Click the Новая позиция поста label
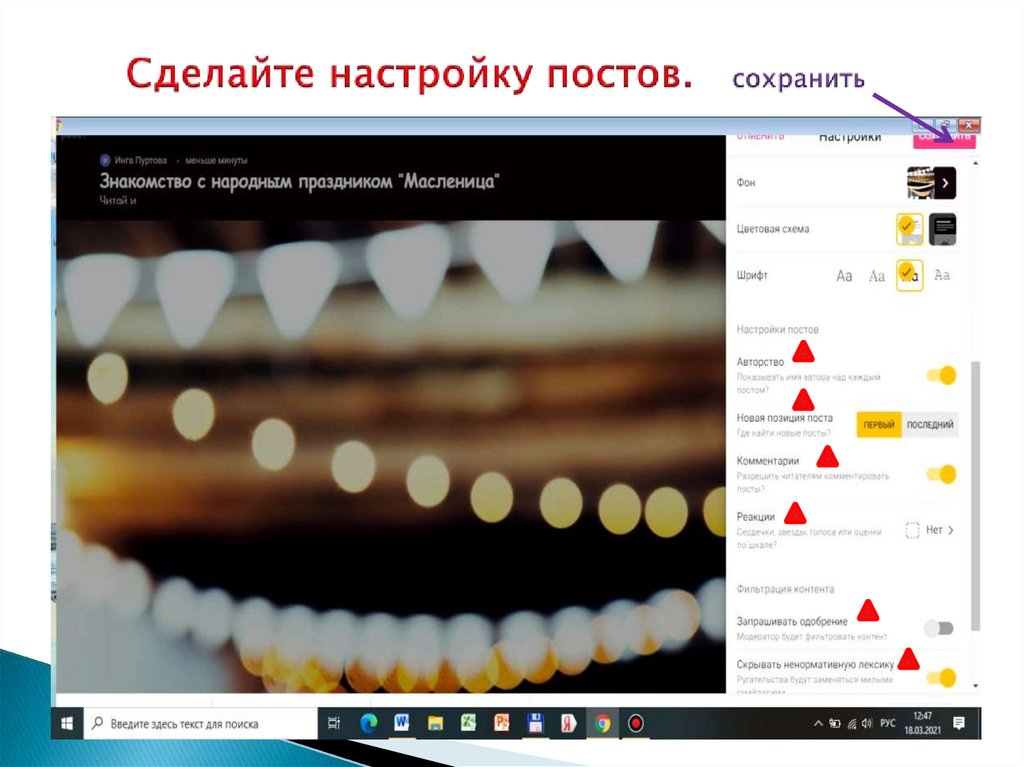 pyautogui.click(x=784, y=418)
